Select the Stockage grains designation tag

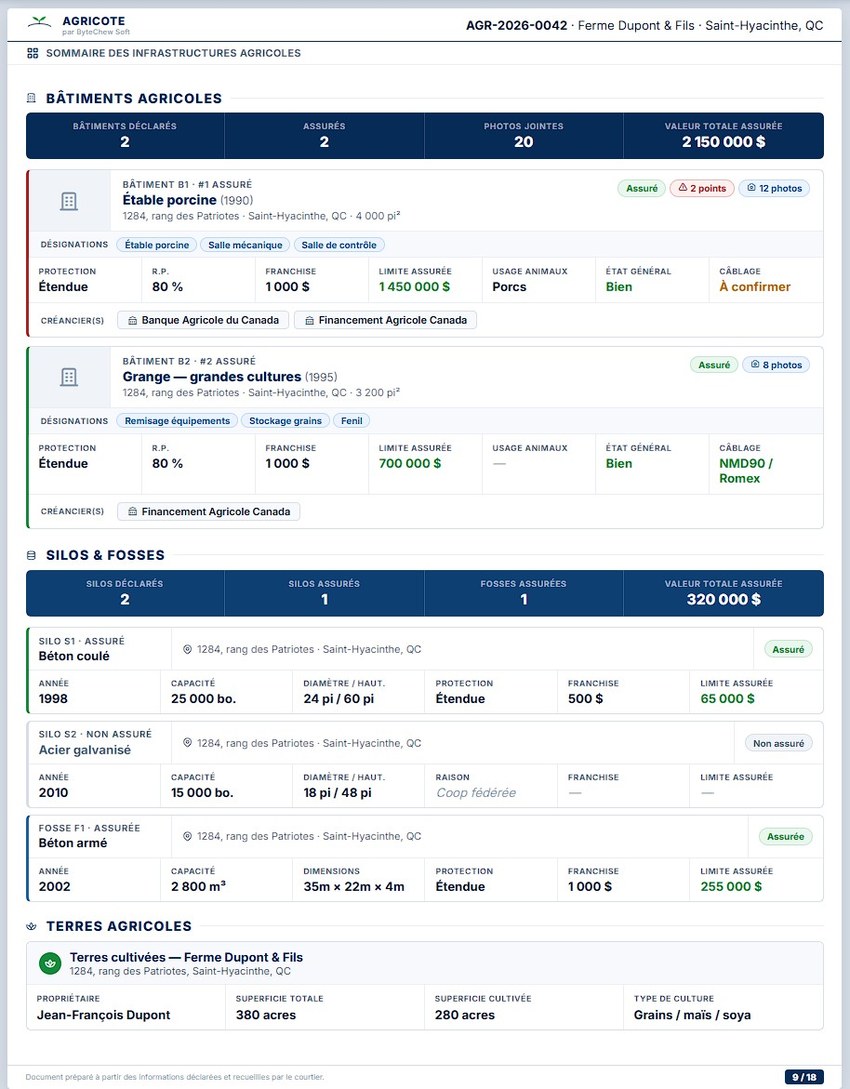tap(285, 421)
